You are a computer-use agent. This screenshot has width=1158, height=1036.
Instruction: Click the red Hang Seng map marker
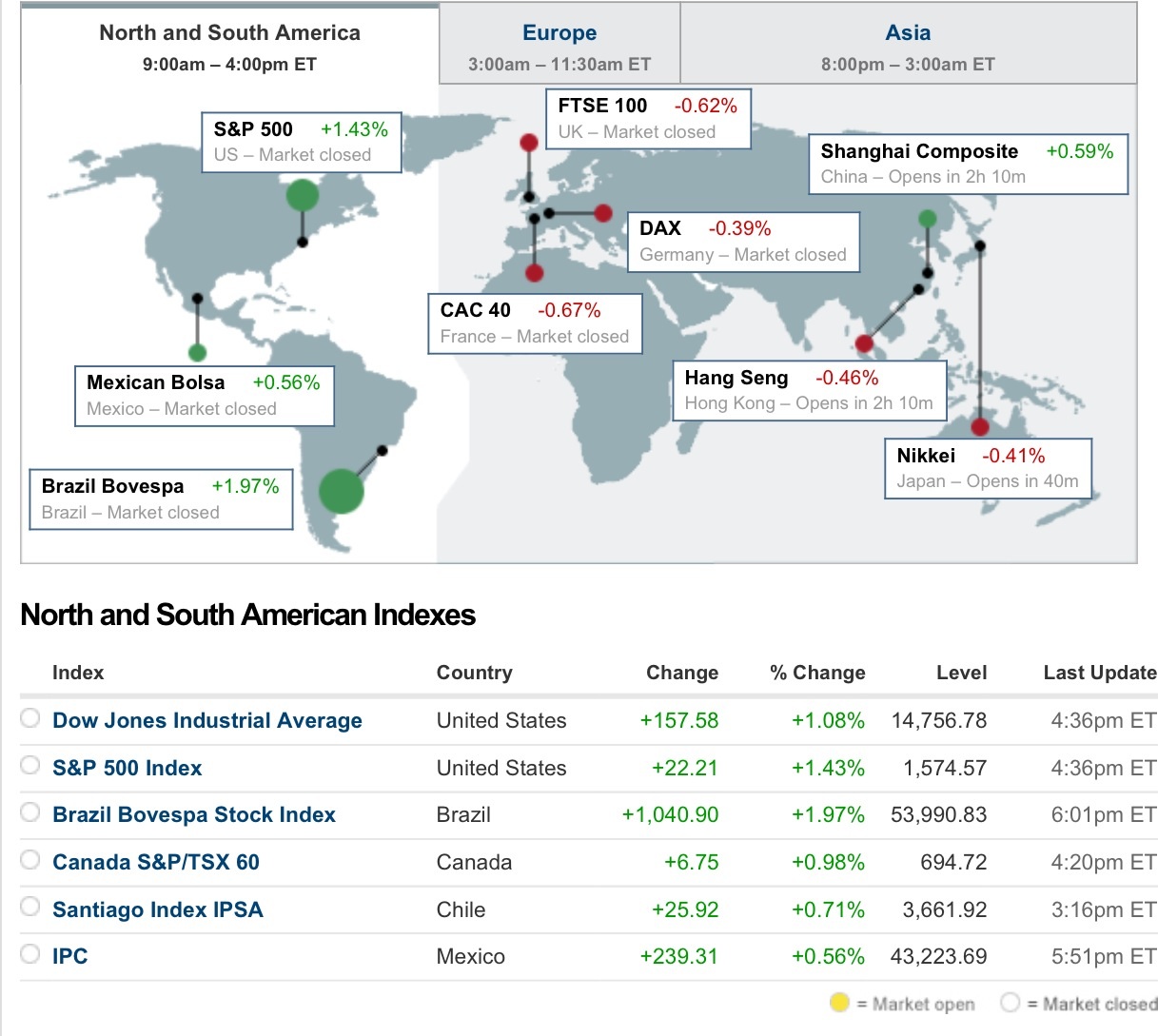pyautogui.click(x=864, y=343)
